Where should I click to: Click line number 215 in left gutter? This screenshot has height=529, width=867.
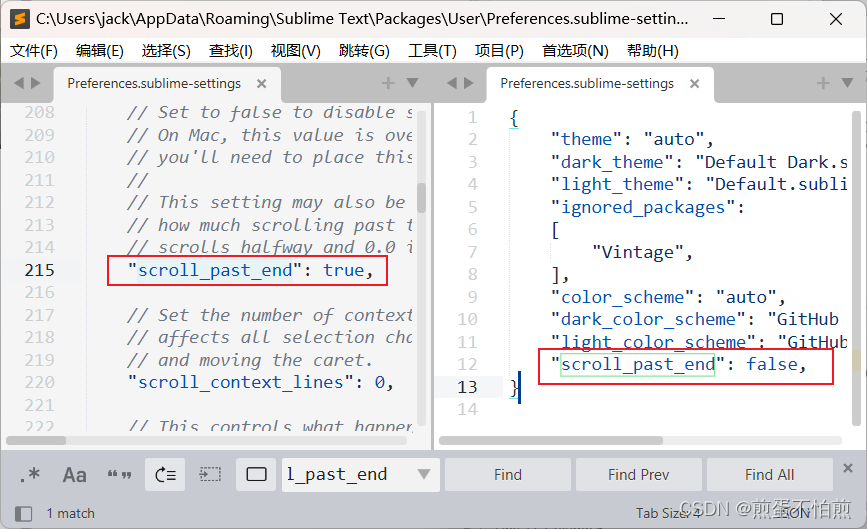tap(39, 270)
